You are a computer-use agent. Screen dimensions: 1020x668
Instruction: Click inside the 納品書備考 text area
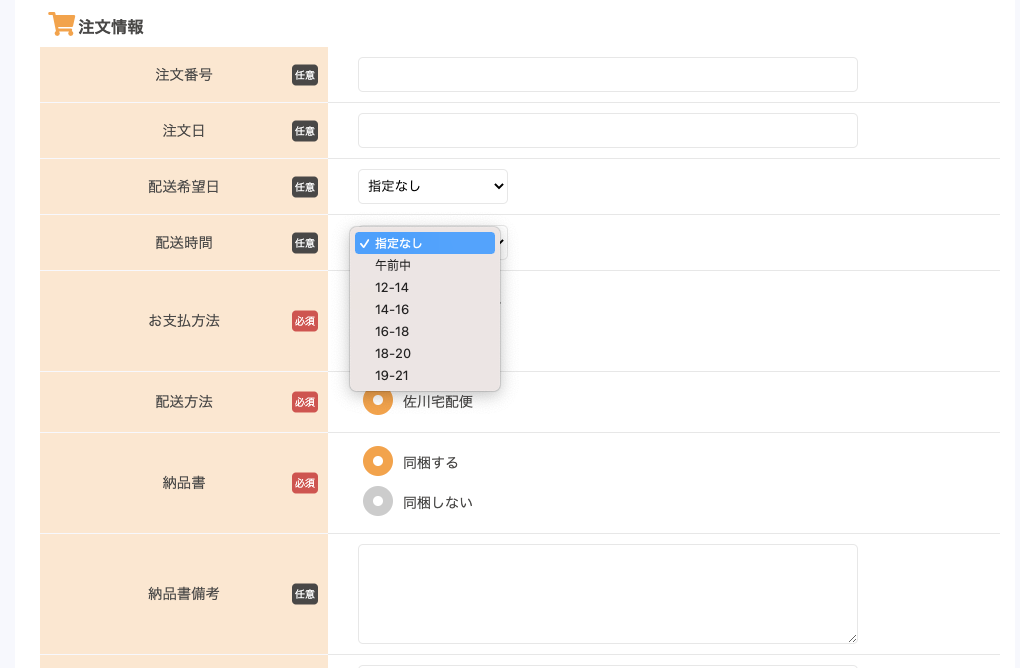point(607,594)
